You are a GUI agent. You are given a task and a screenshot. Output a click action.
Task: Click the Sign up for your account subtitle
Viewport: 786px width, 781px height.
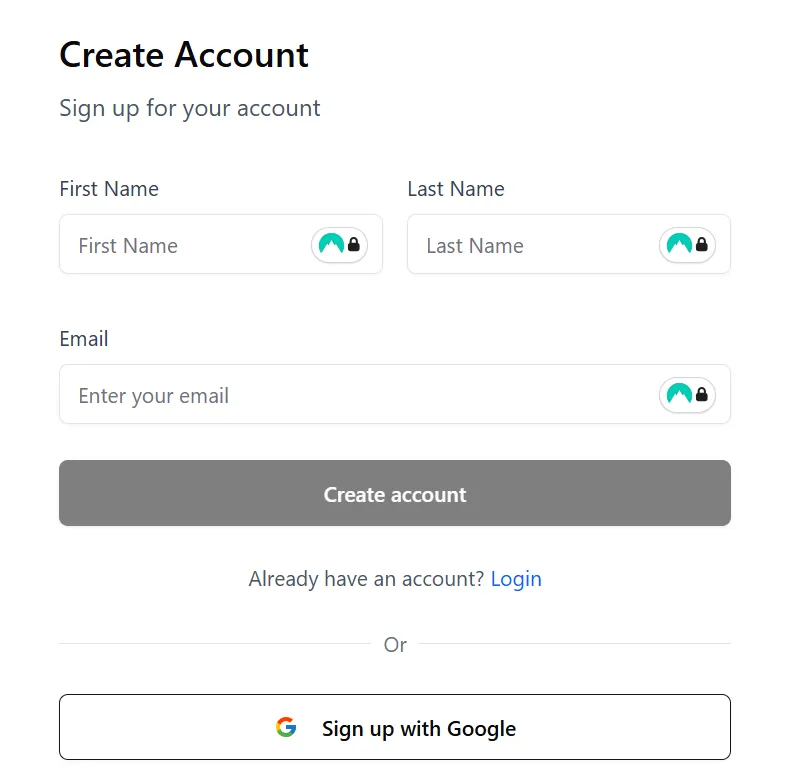pyautogui.click(x=190, y=108)
